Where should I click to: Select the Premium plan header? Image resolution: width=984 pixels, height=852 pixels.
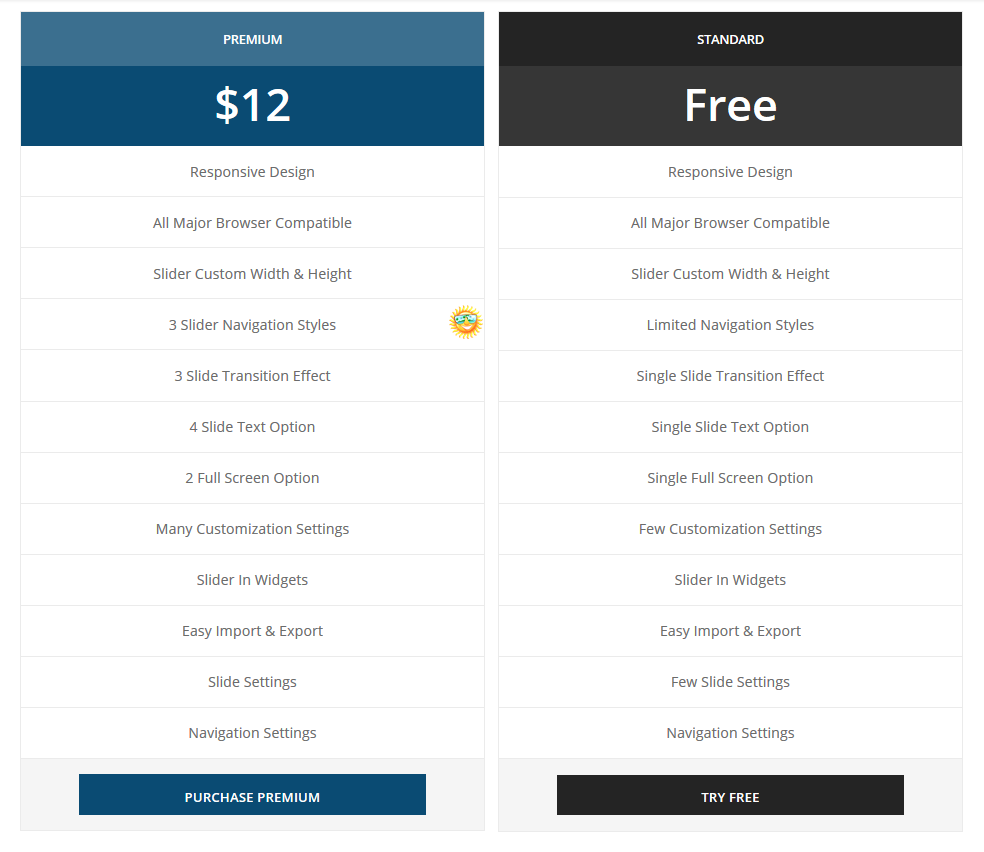[x=252, y=39]
